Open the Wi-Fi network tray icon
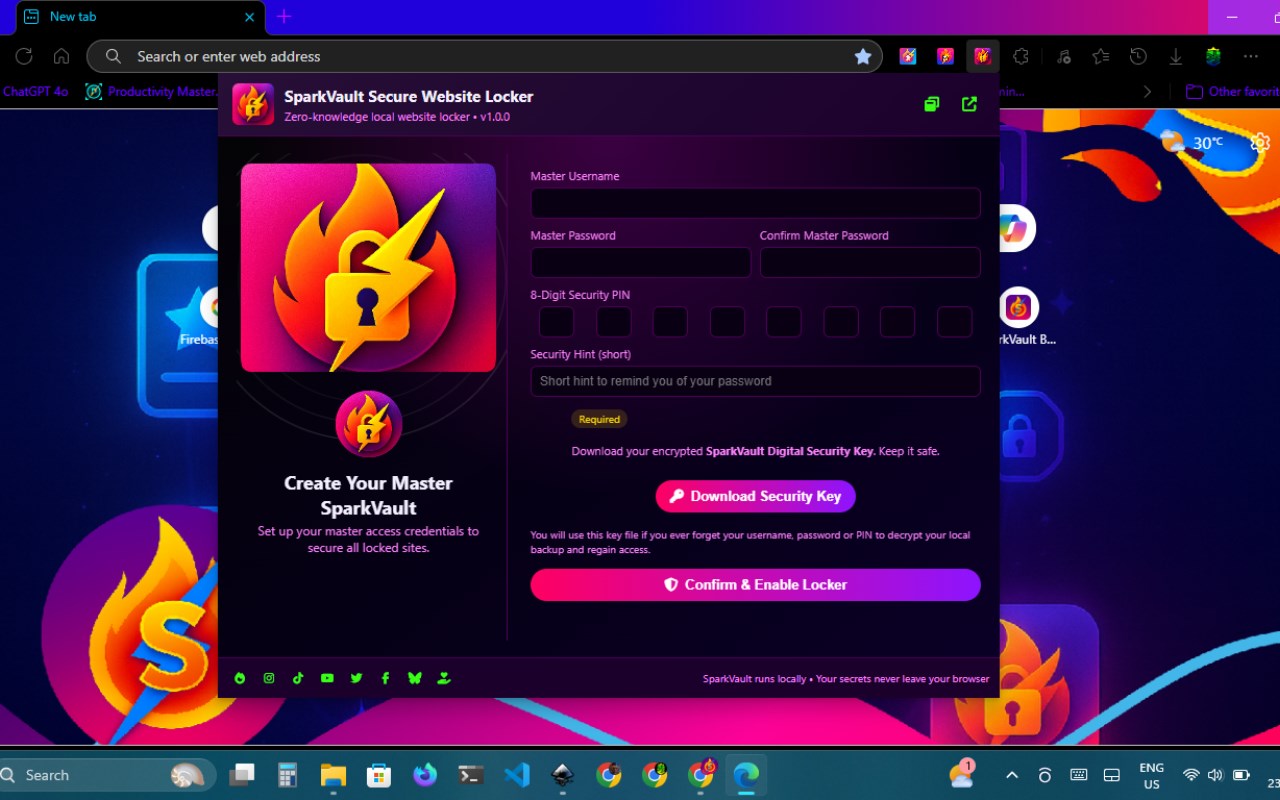This screenshot has height=800, width=1280. coord(1191,775)
